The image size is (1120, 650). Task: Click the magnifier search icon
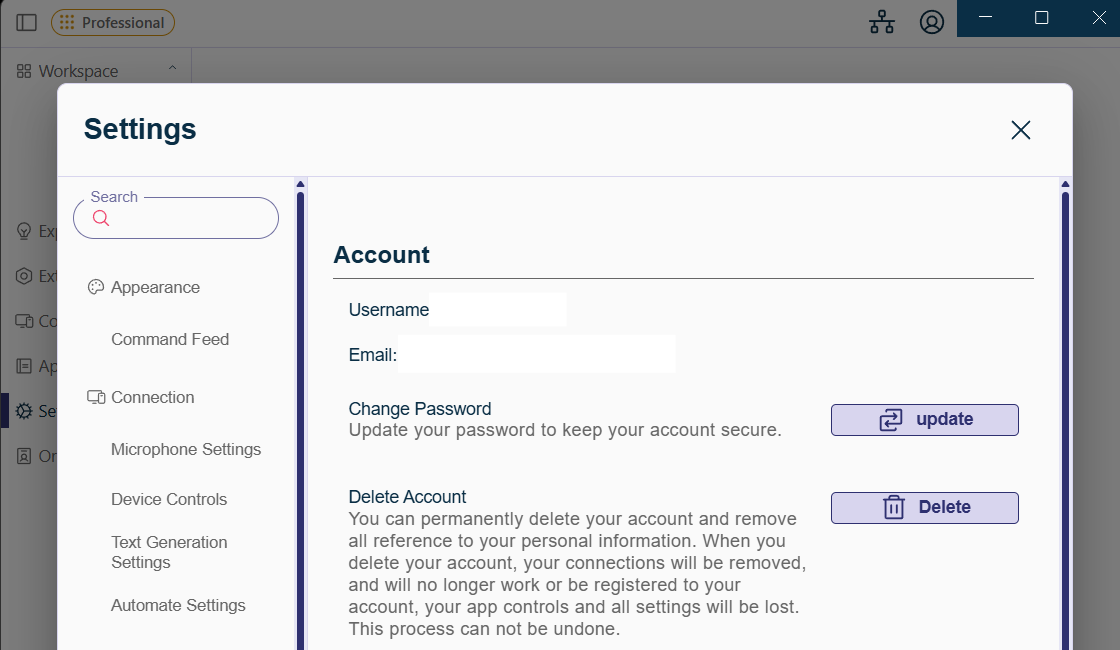pyautogui.click(x=101, y=219)
